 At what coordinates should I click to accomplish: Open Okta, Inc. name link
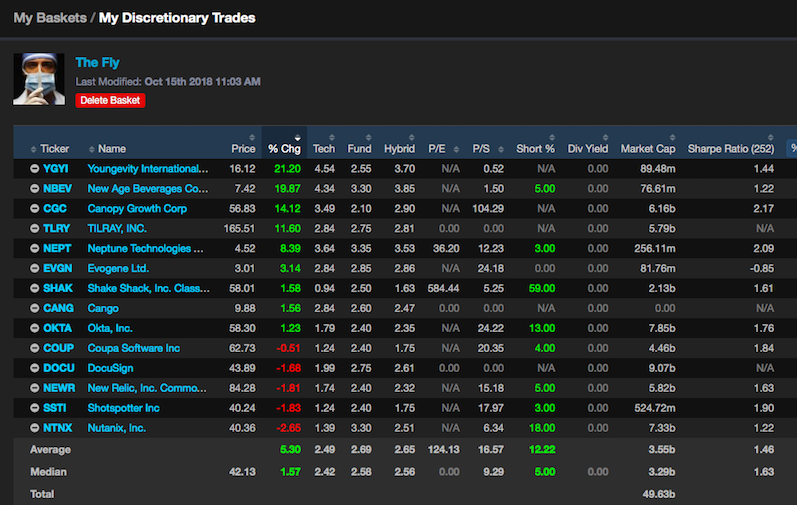(110, 328)
